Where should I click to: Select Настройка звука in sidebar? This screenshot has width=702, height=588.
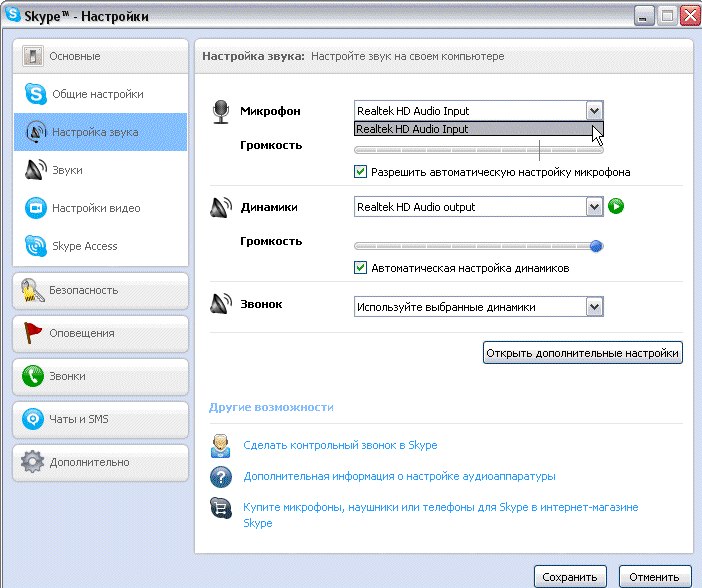coord(101,132)
